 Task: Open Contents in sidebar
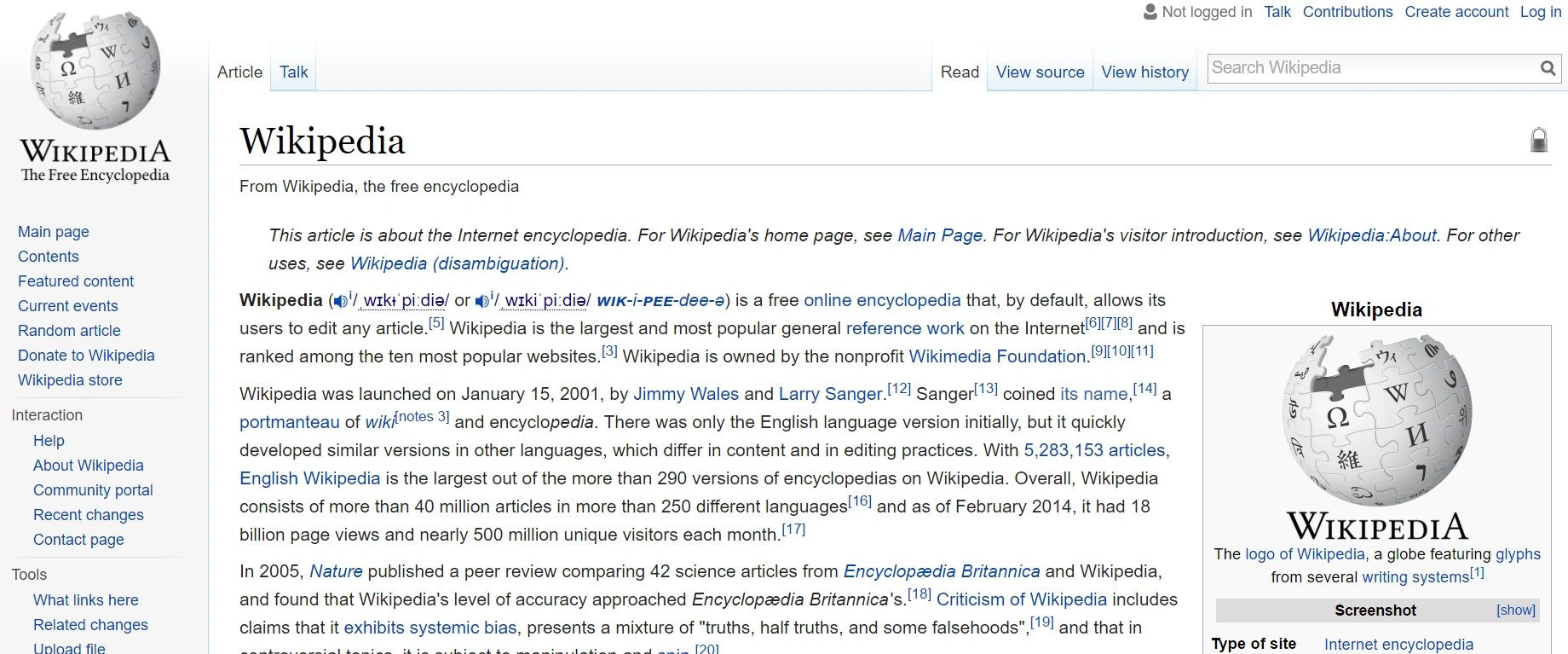point(49,257)
